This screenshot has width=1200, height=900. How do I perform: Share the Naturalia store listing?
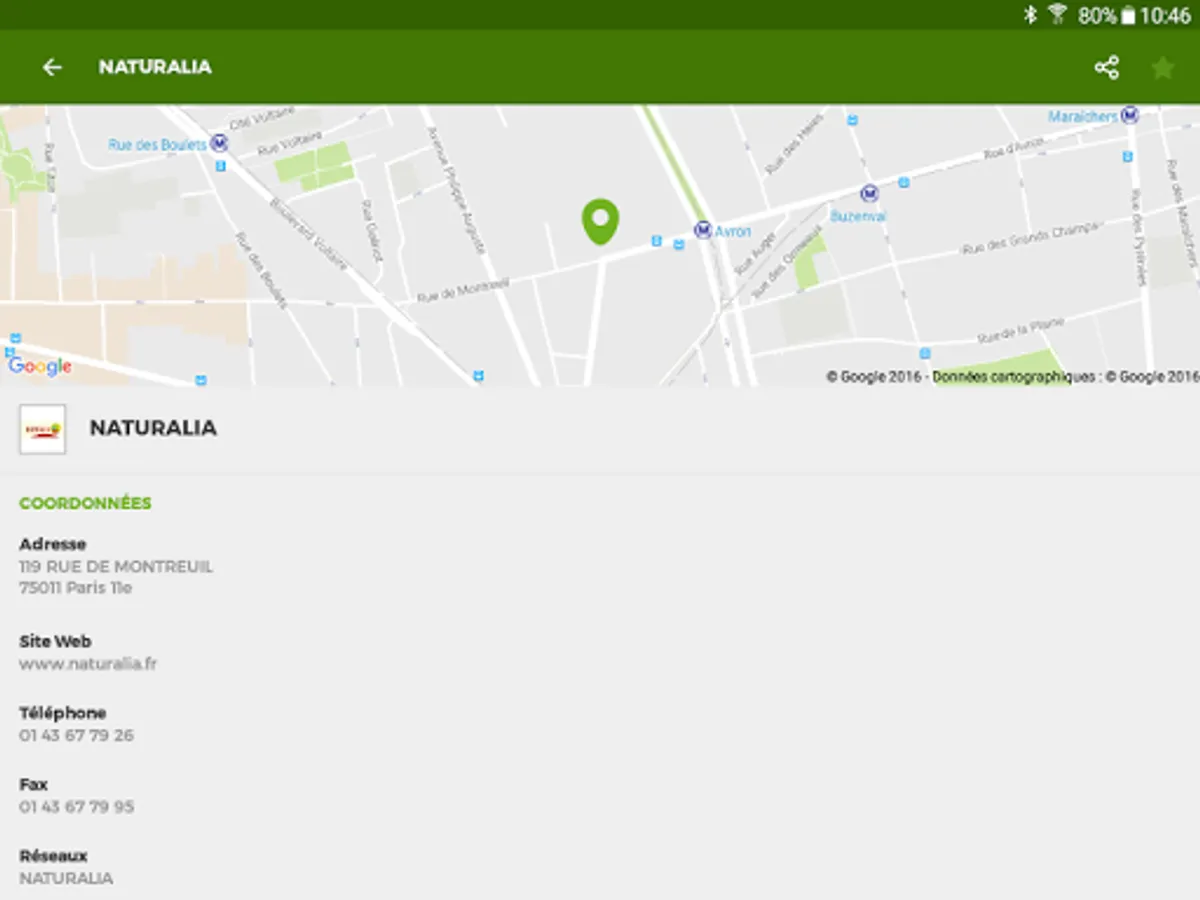(x=1106, y=67)
